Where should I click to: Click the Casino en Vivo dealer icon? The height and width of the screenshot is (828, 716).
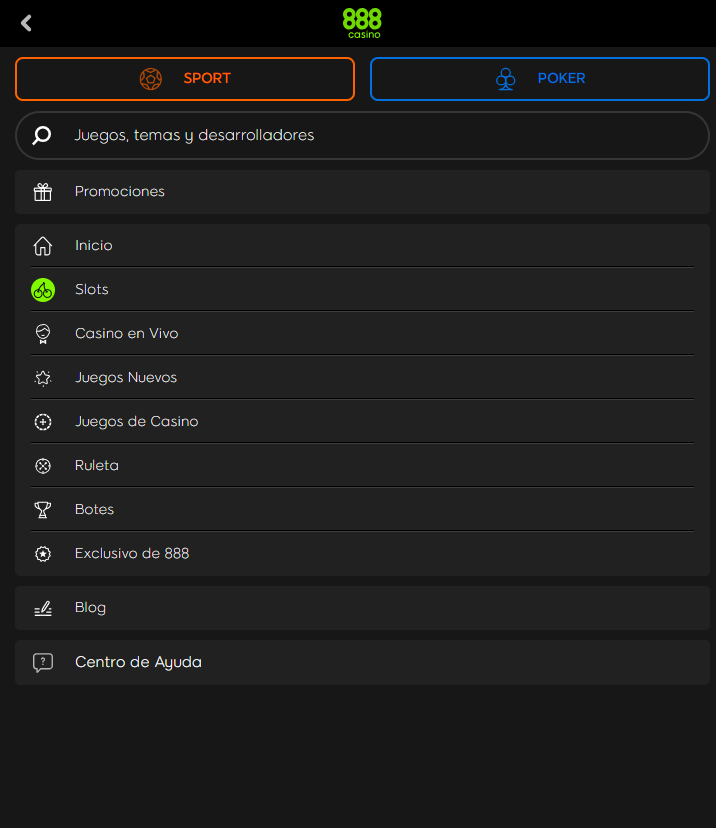point(43,334)
